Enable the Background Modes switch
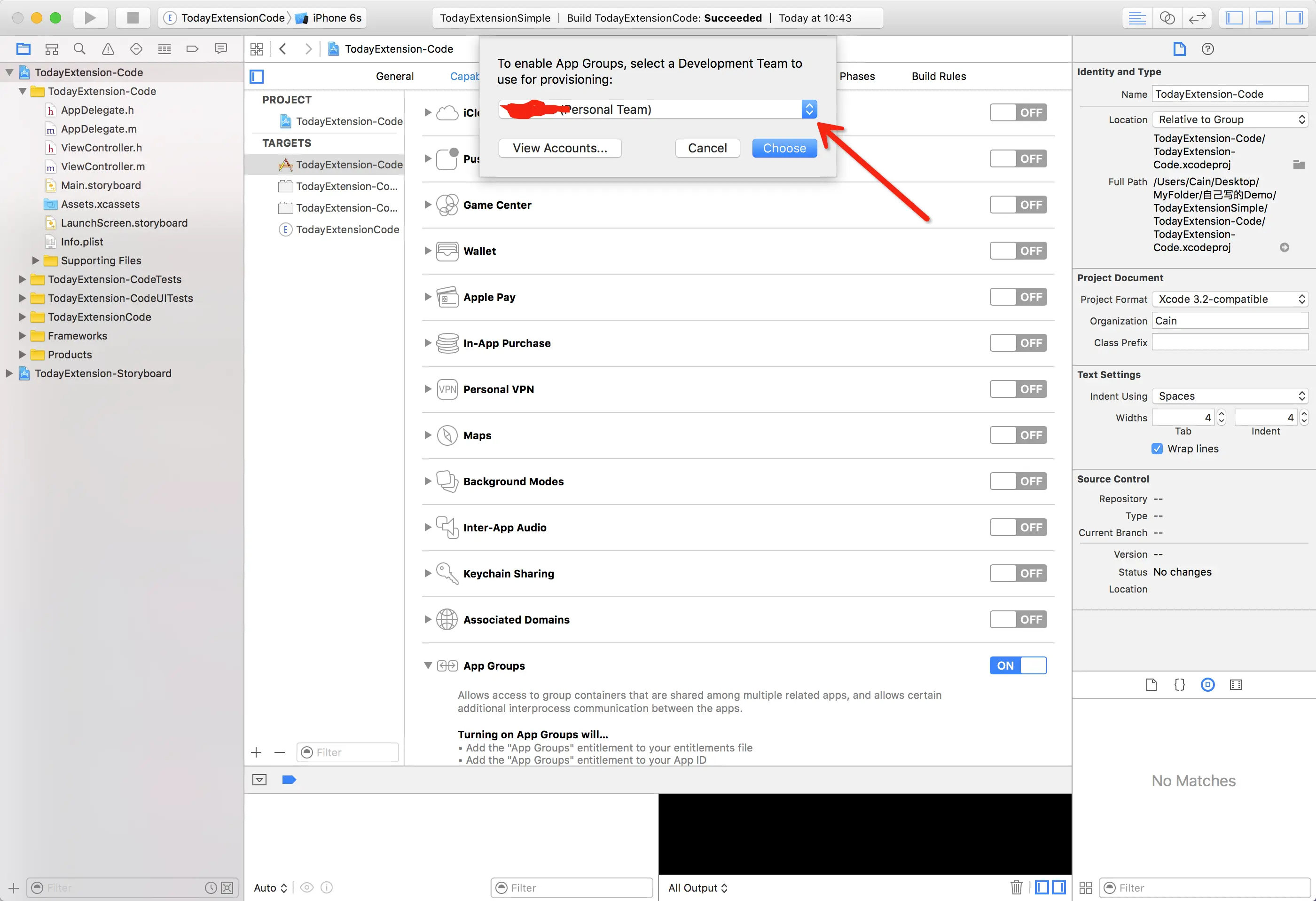1316x901 pixels. coord(1018,481)
